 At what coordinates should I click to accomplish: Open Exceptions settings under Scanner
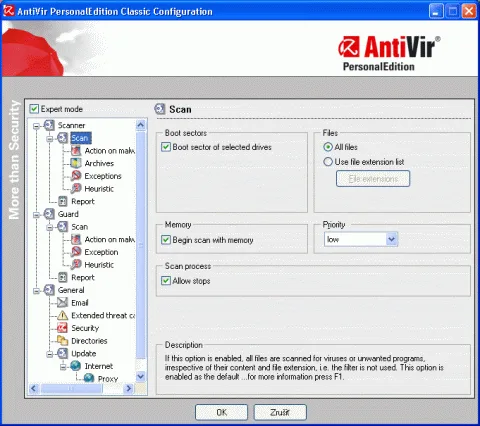(x=103, y=176)
